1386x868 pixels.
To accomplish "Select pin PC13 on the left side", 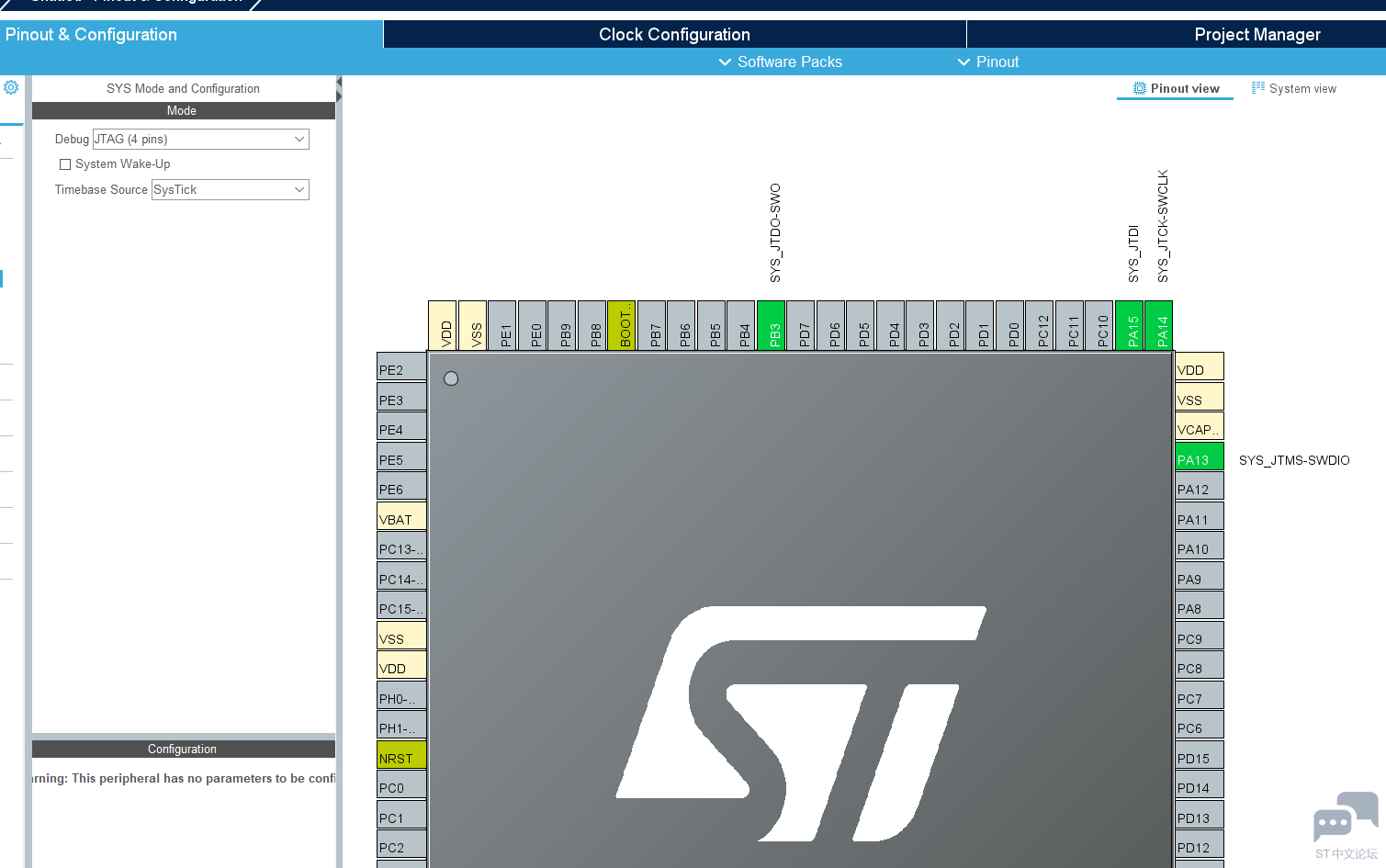I will point(401,546).
